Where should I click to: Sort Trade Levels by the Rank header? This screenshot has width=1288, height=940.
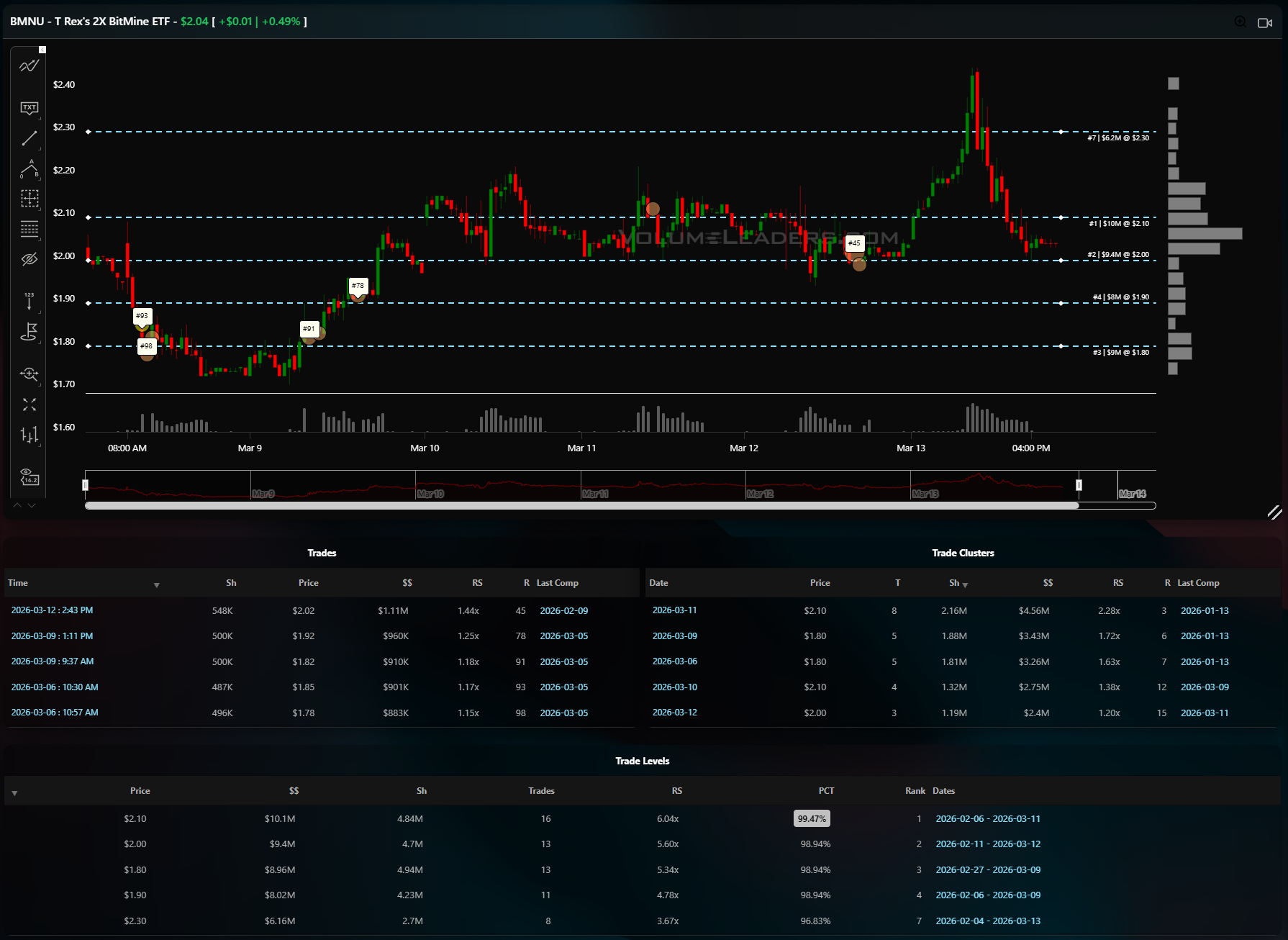click(x=915, y=791)
